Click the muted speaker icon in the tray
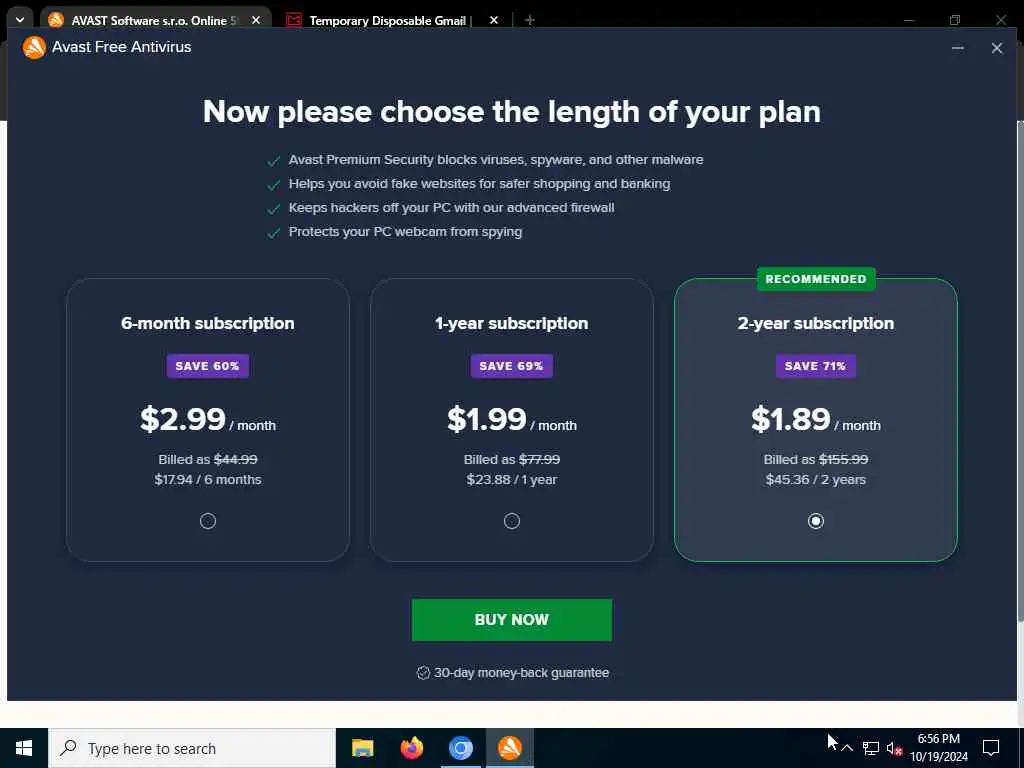This screenshot has width=1024, height=768. point(894,748)
